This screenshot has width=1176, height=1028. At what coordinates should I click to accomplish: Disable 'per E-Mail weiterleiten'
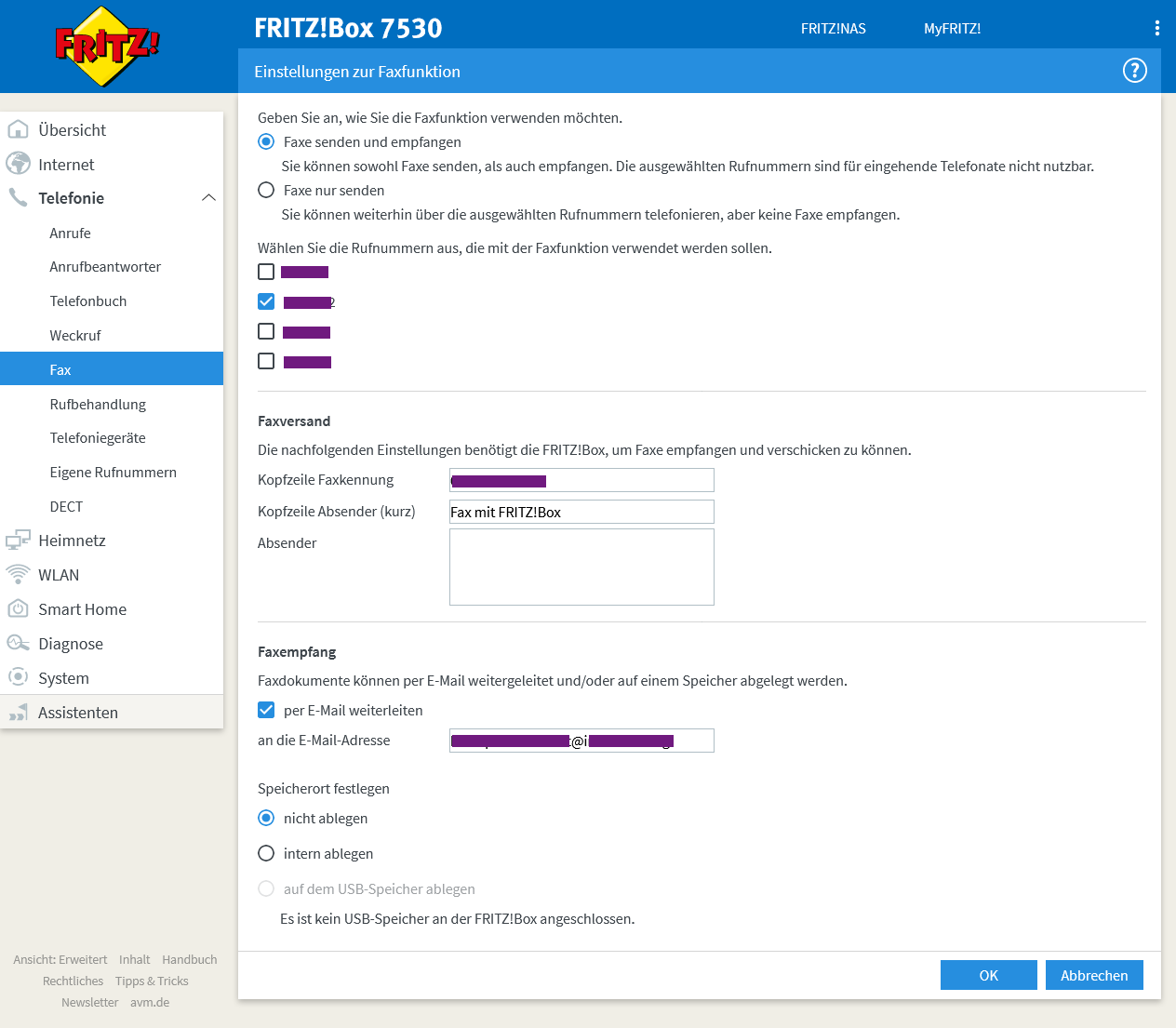point(266,709)
